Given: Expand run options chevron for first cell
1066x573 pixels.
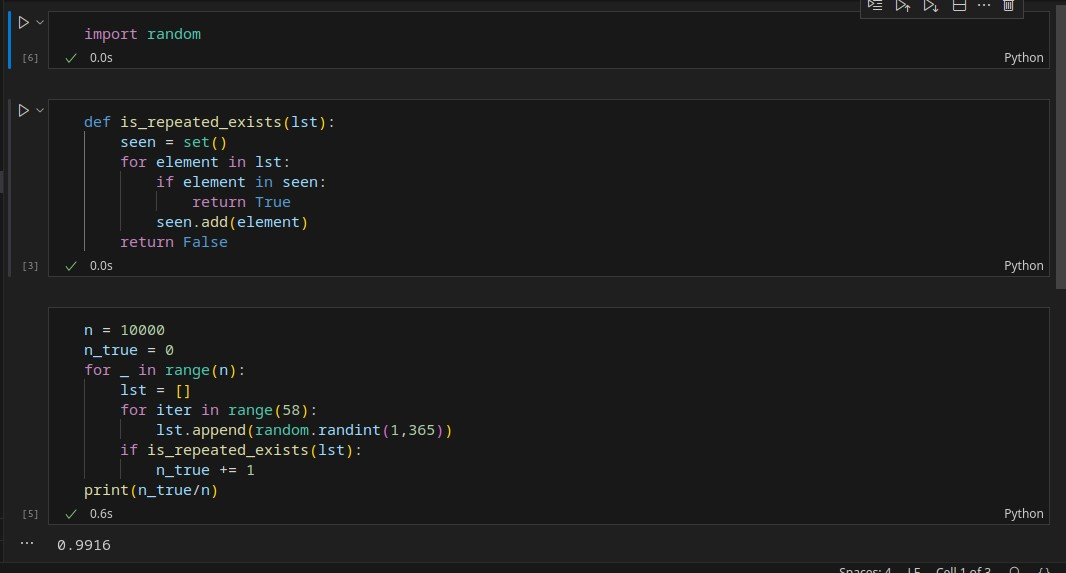Looking at the screenshot, I should point(40,22).
